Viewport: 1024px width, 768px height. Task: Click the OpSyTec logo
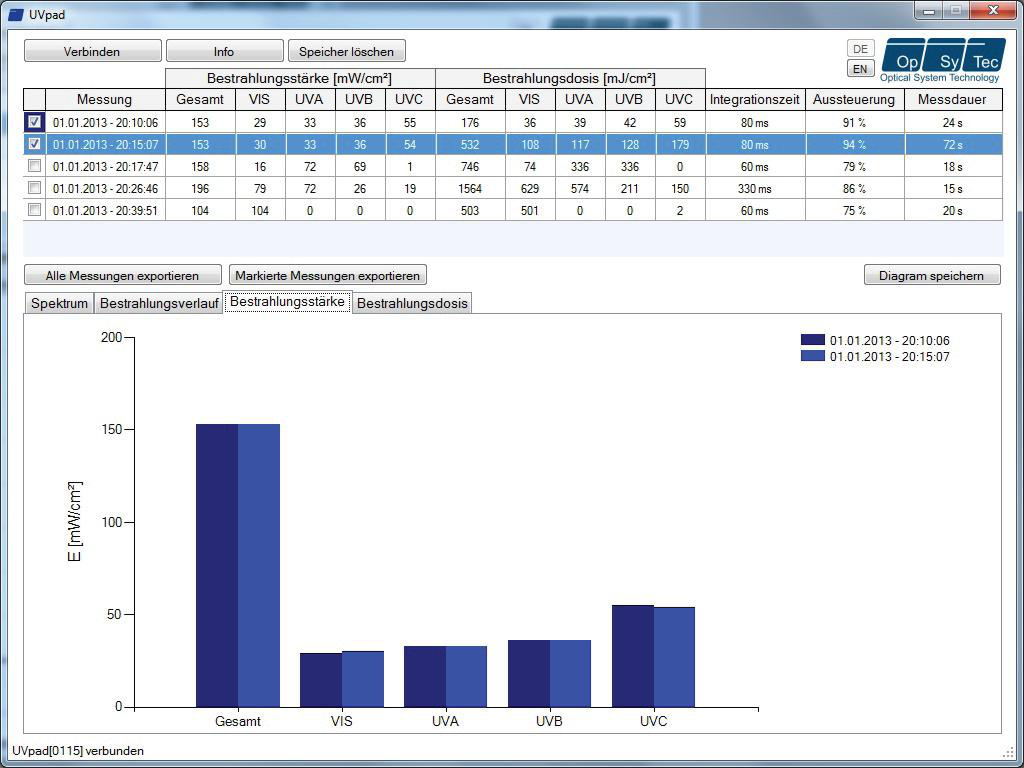pyautogui.click(x=941, y=60)
